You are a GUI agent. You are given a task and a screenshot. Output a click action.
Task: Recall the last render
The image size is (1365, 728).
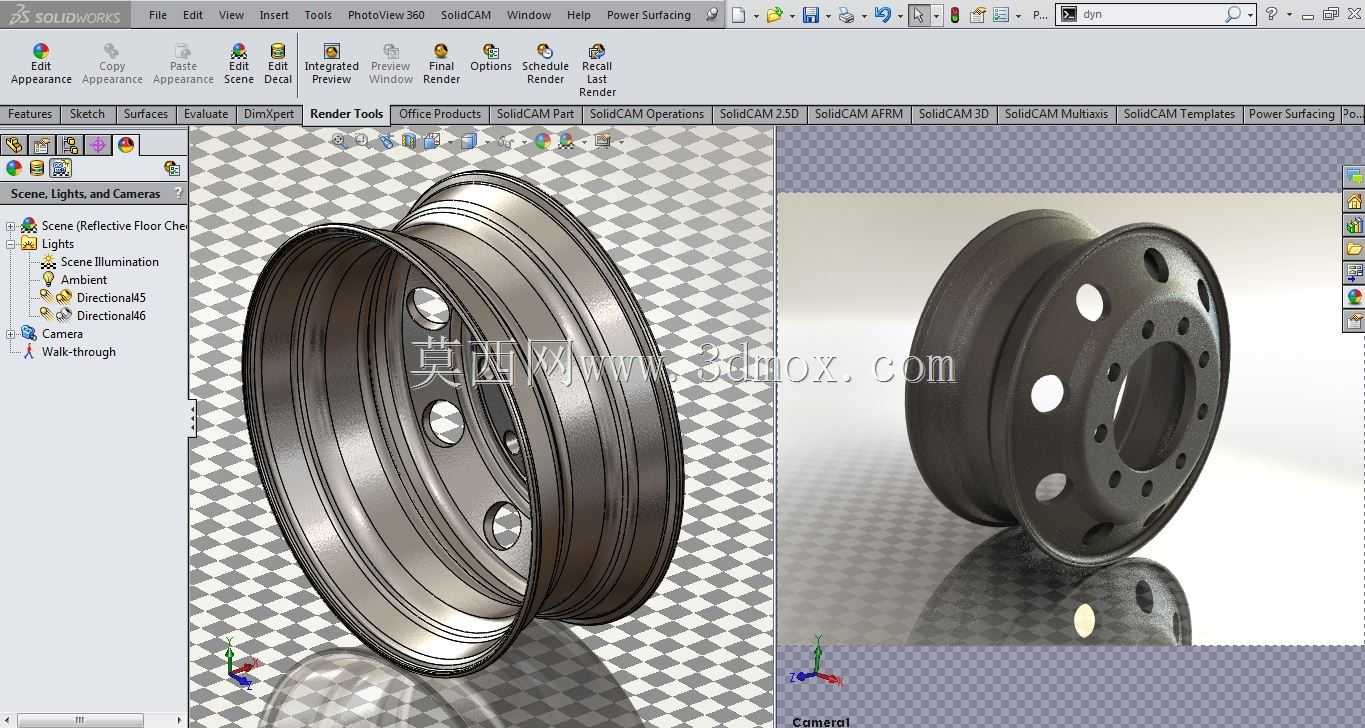pyautogui.click(x=597, y=70)
